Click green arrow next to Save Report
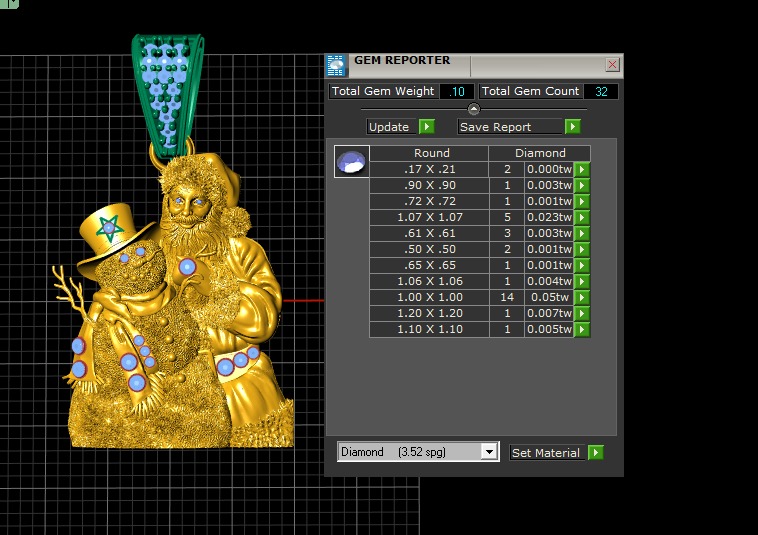The height and width of the screenshot is (535, 758). [x=573, y=127]
